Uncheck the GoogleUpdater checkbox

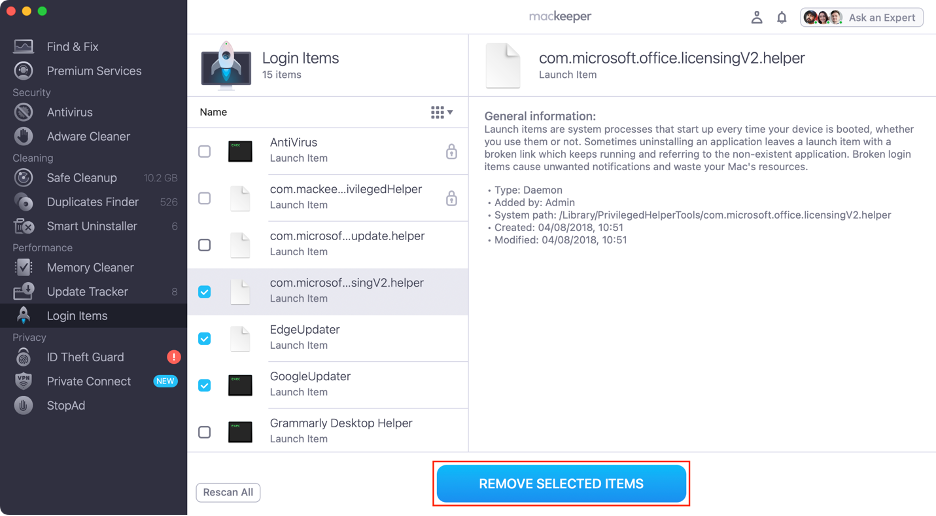click(204, 385)
